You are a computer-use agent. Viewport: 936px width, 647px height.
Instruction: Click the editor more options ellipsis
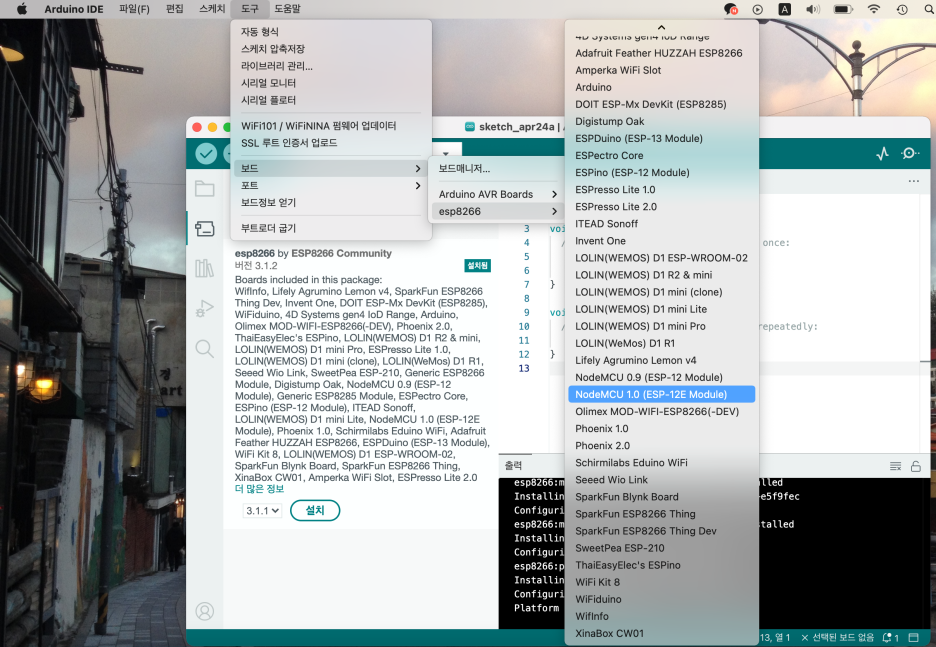point(914,181)
